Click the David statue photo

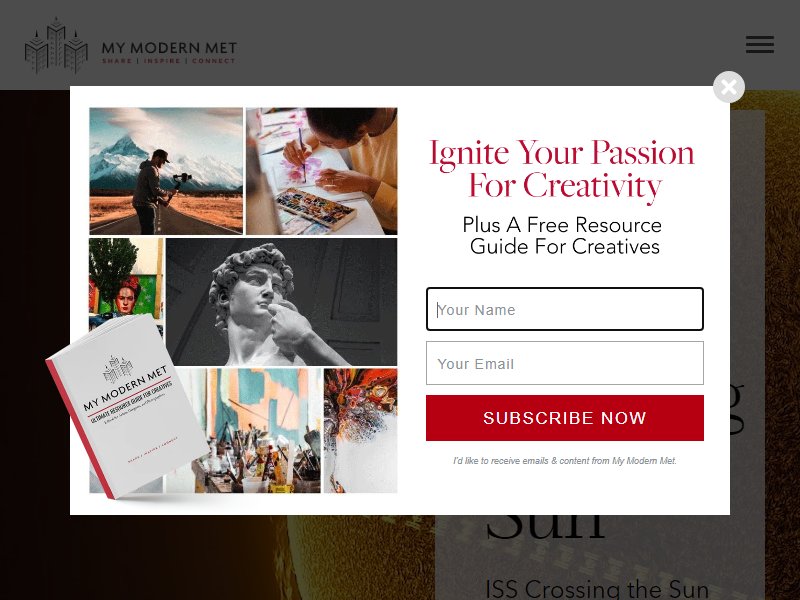point(282,302)
